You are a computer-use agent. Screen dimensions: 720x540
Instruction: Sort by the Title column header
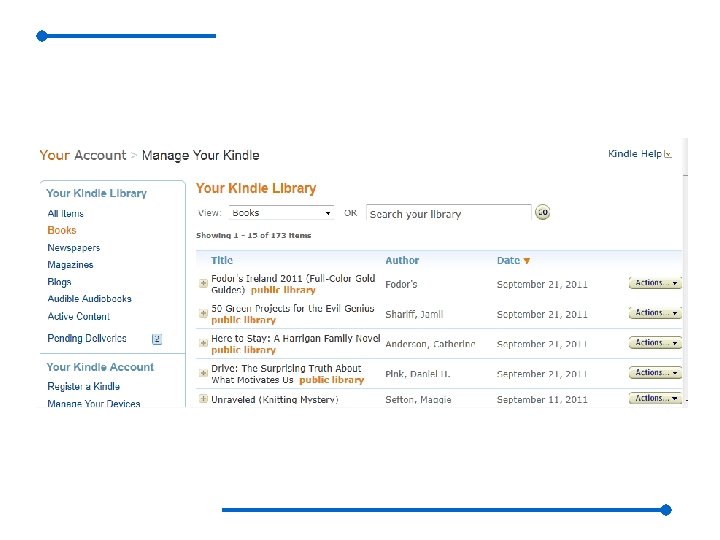coord(222,260)
